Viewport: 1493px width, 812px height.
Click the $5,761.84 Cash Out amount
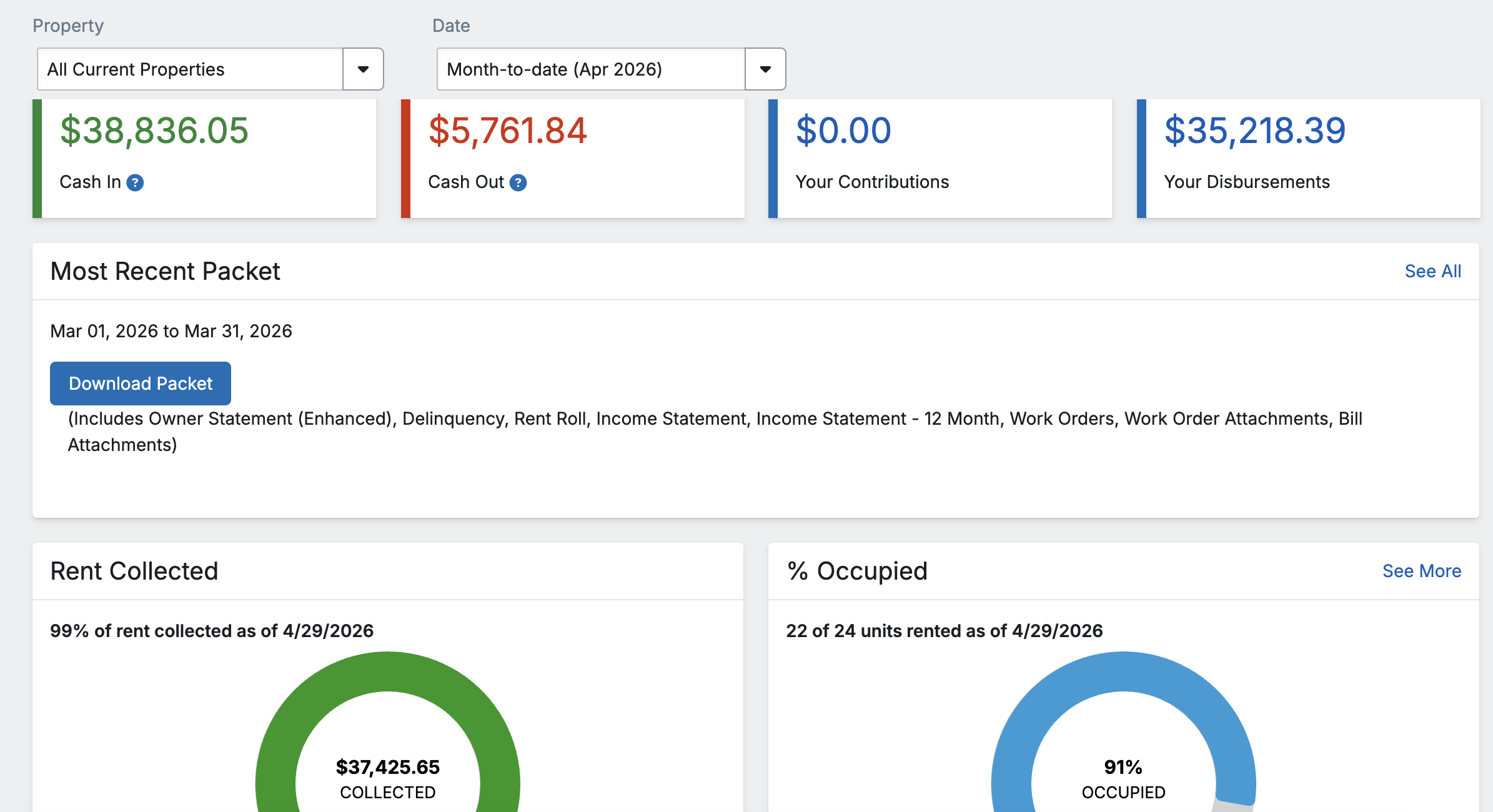(507, 131)
